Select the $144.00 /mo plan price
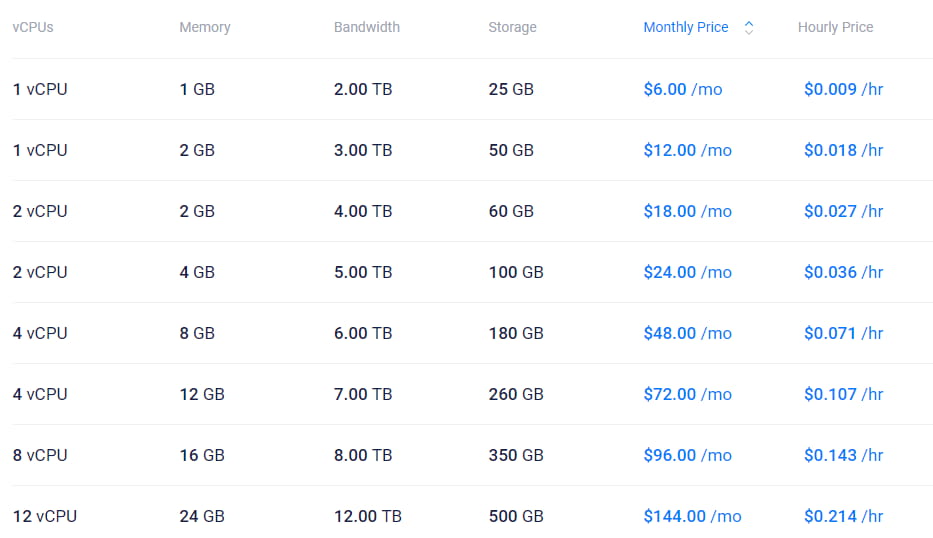 point(692,516)
